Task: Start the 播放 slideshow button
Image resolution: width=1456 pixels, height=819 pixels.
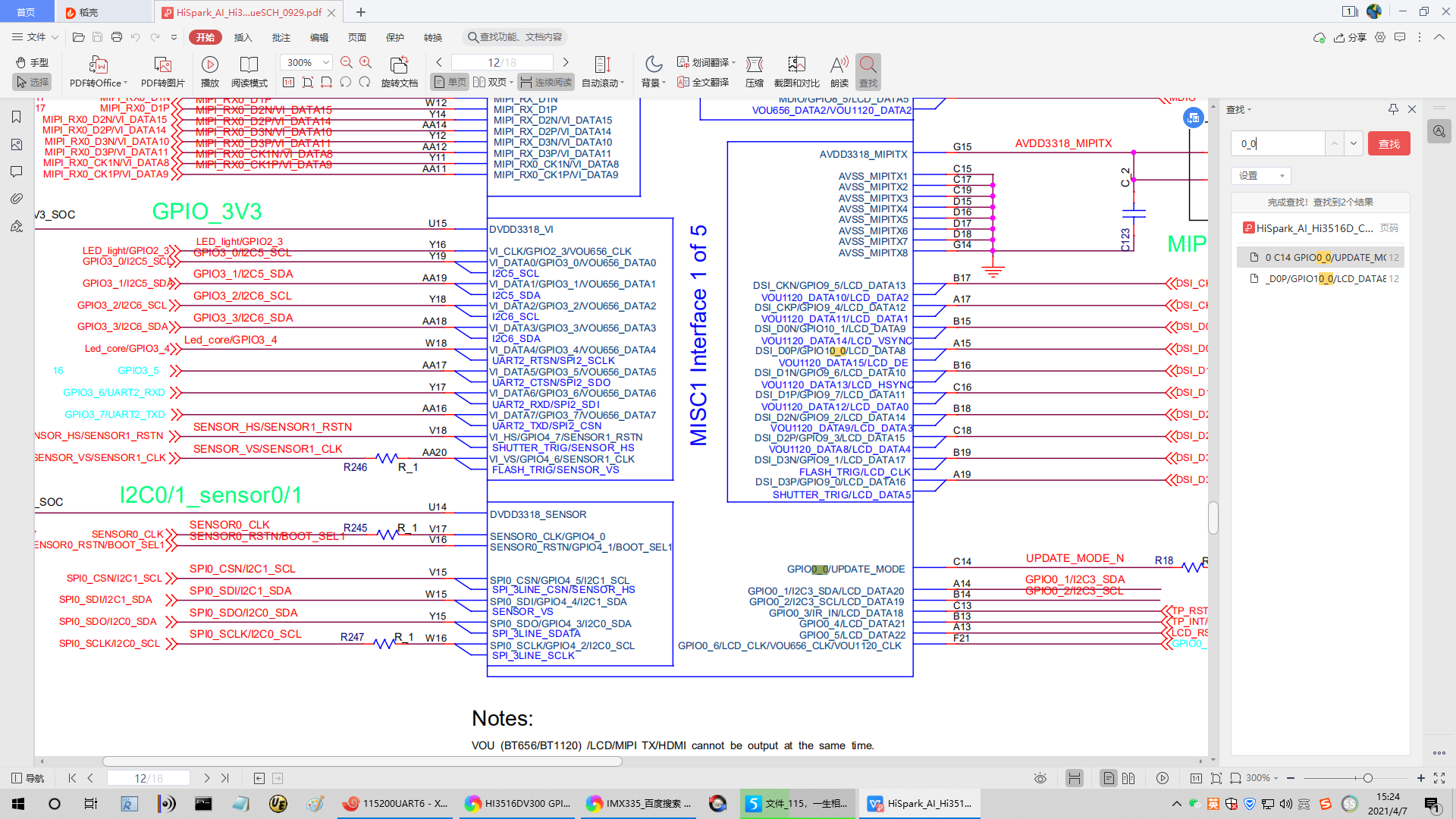Action: (x=210, y=64)
